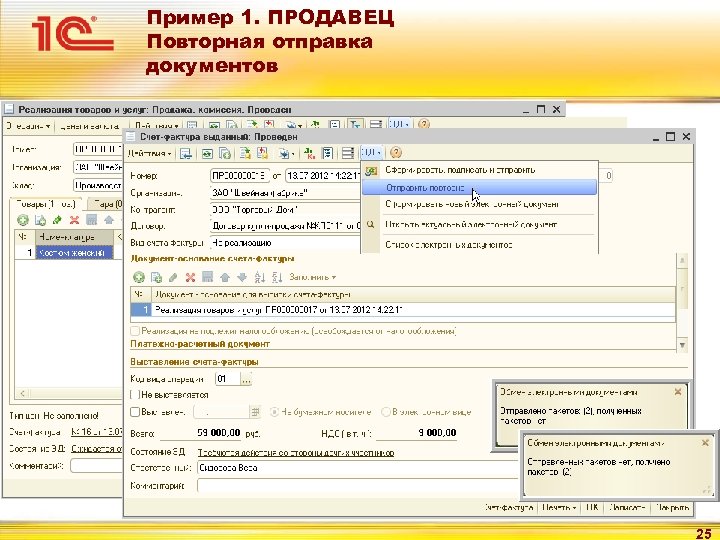This screenshot has width=720, height=540.
Task: Open the Счет-фактура link in the Реализация window
Action: point(97,432)
